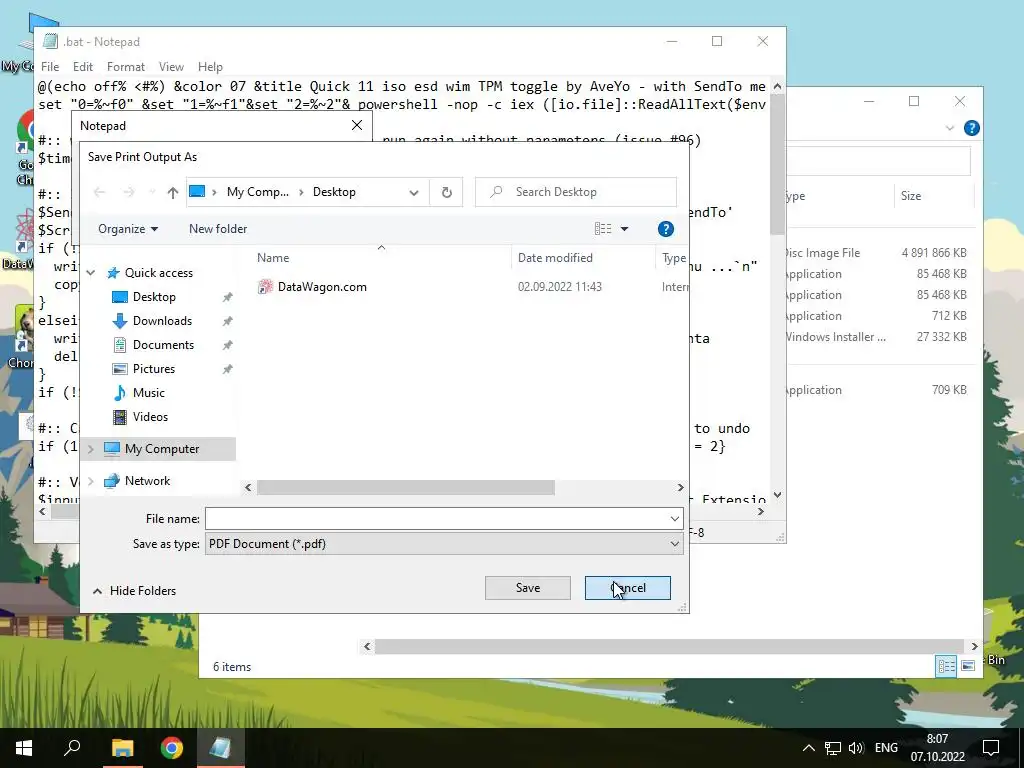The width and height of the screenshot is (1024, 768).
Task: Select Network in the navigation pane
Action: click(x=147, y=481)
